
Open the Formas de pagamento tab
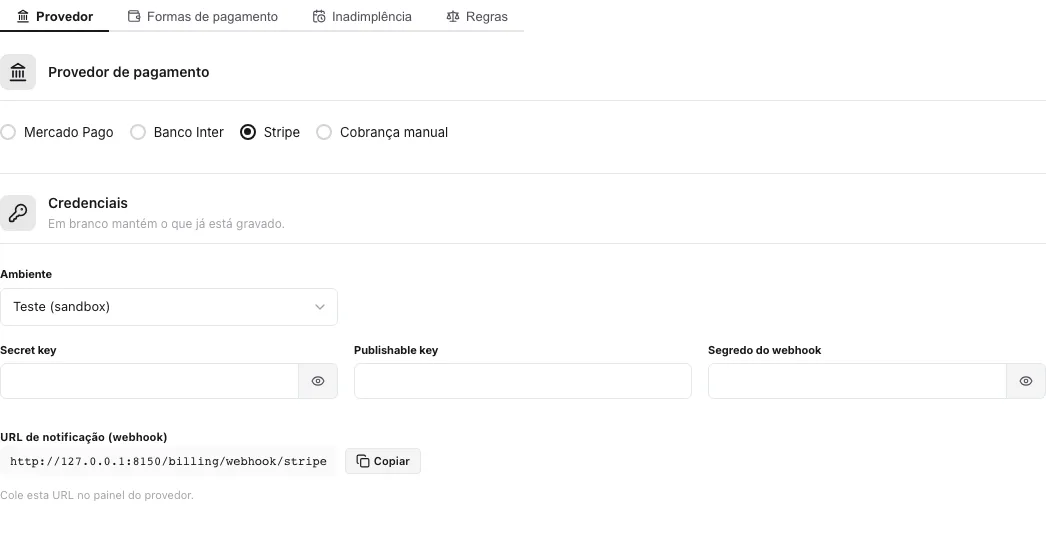203,16
